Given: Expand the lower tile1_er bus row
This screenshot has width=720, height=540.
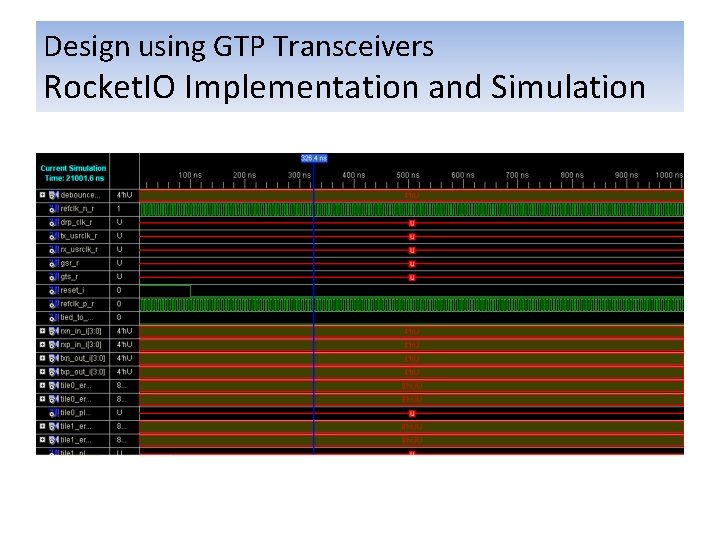Looking at the screenshot, I should tap(42, 439).
